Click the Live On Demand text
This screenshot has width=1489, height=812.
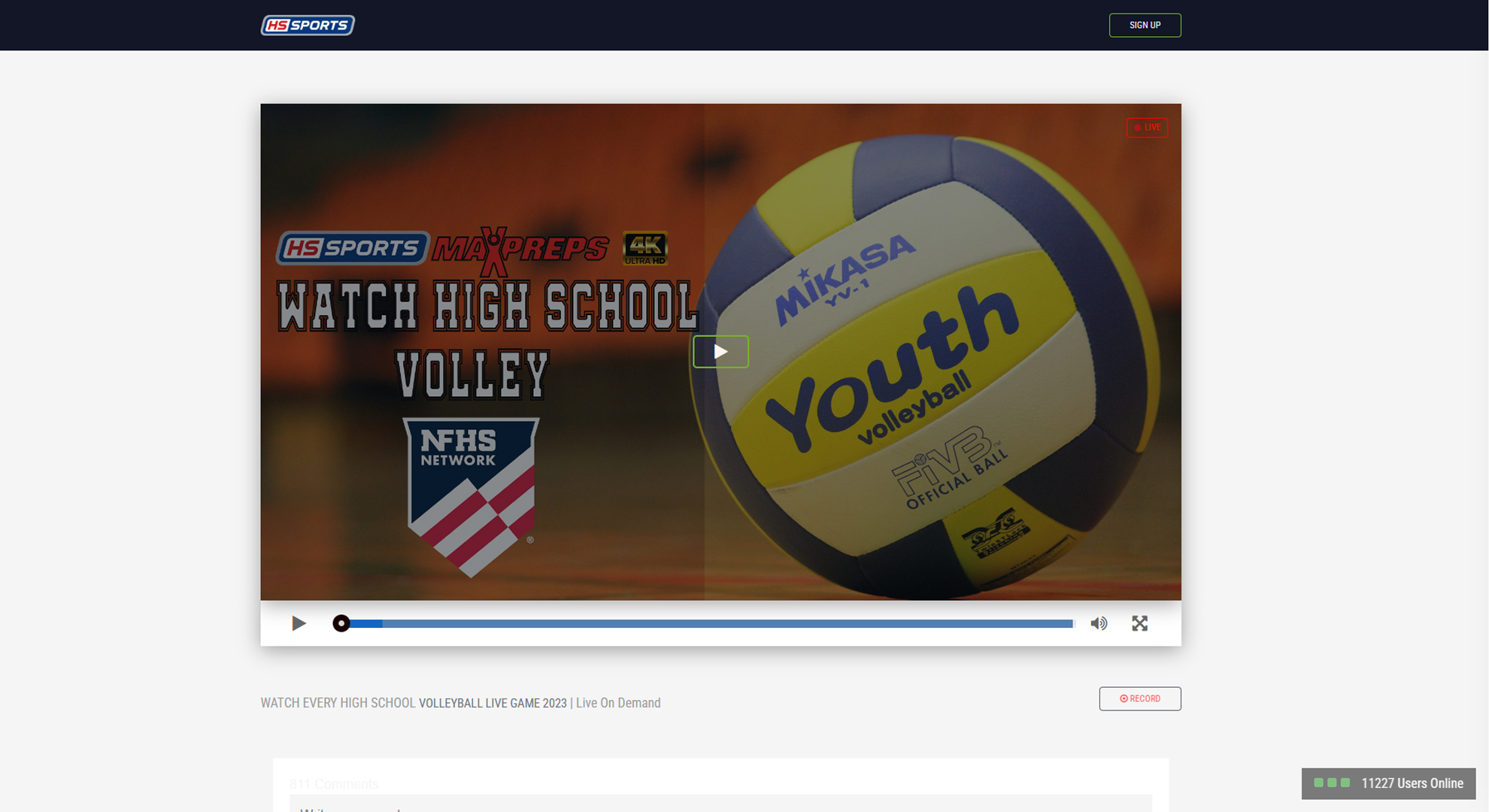(618, 703)
